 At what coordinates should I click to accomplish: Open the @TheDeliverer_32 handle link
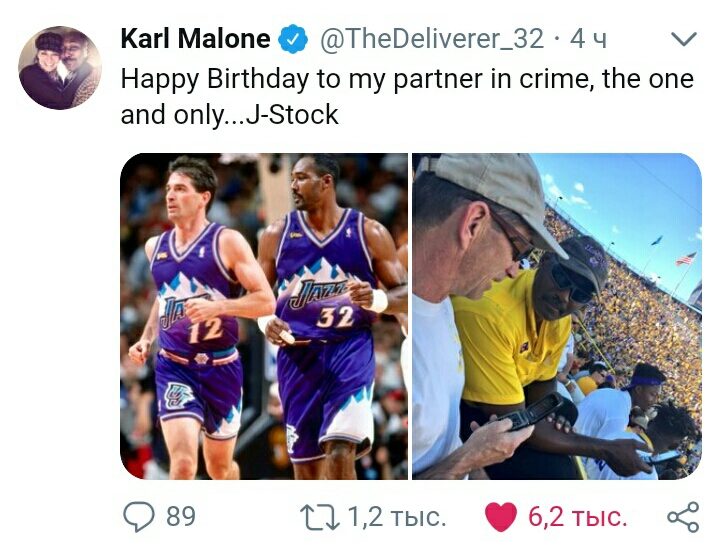[432, 39]
